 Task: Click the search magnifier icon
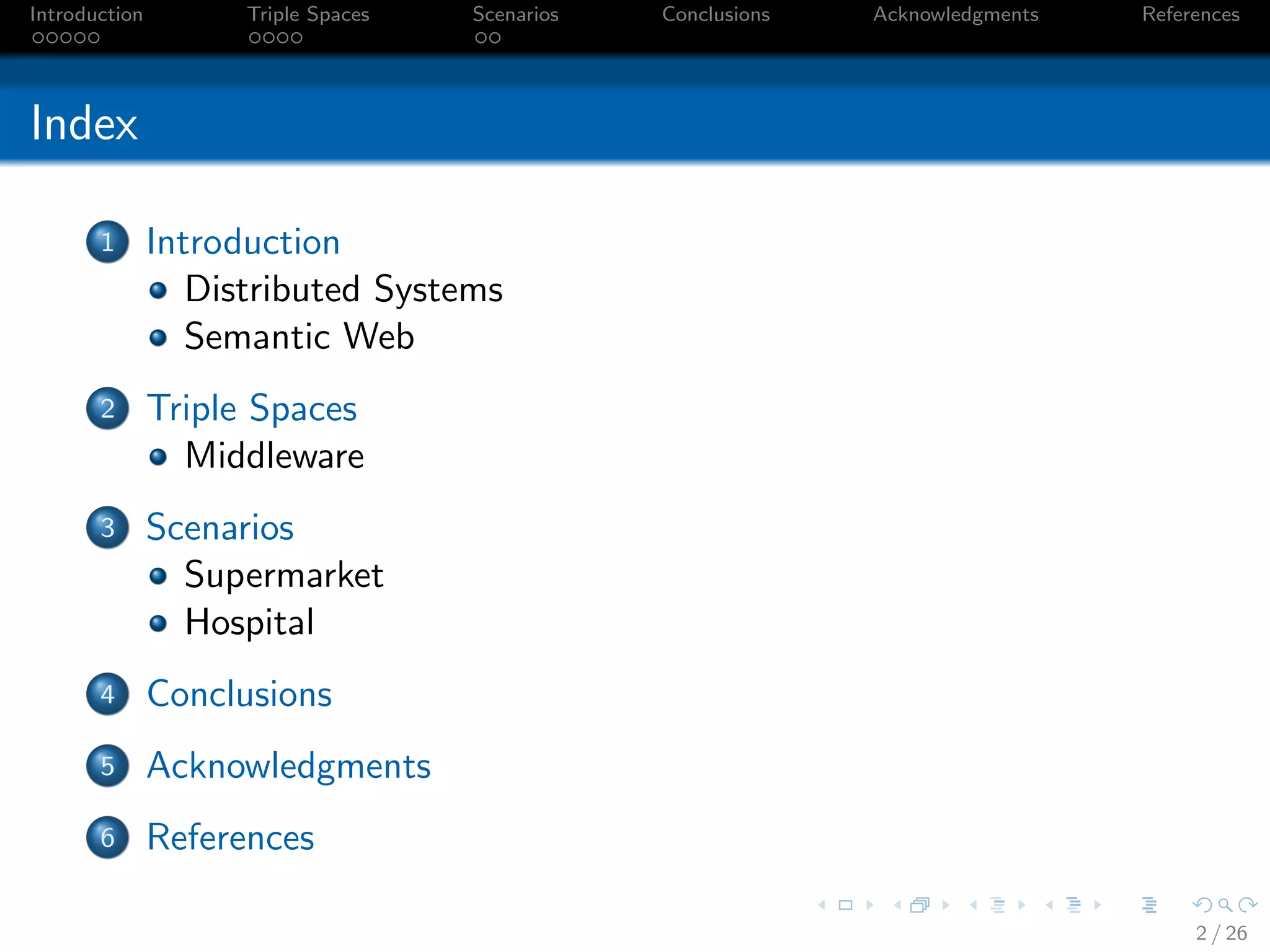[x=1225, y=905]
